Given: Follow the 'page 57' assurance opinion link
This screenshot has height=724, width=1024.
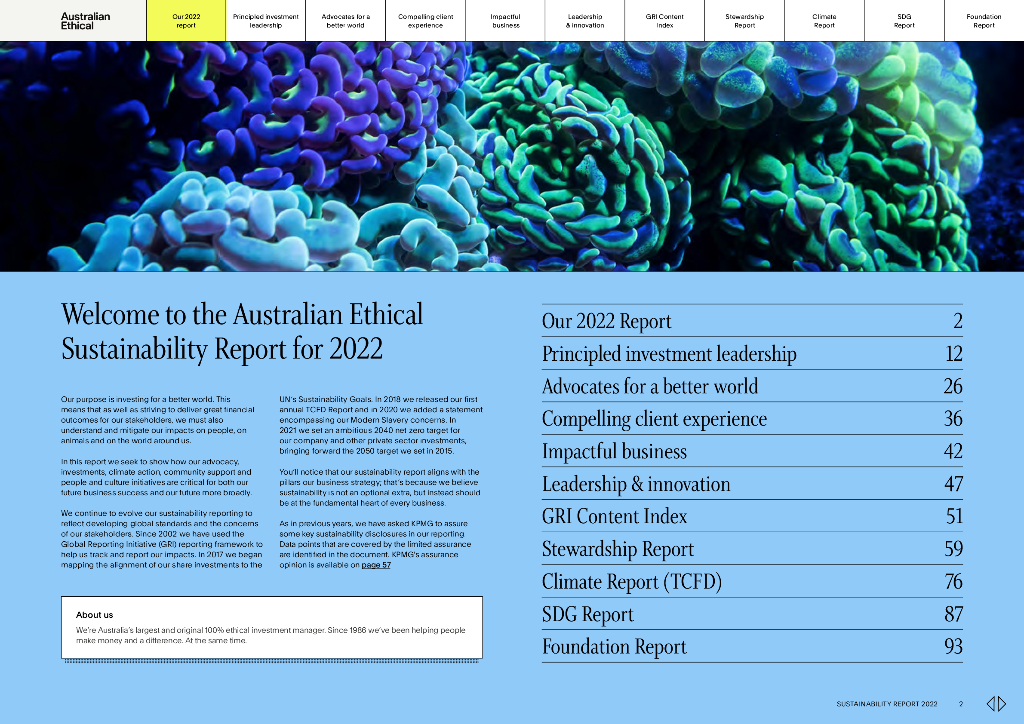Looking at the screenshot, I should pyautogui.click(x=376, y=565).
